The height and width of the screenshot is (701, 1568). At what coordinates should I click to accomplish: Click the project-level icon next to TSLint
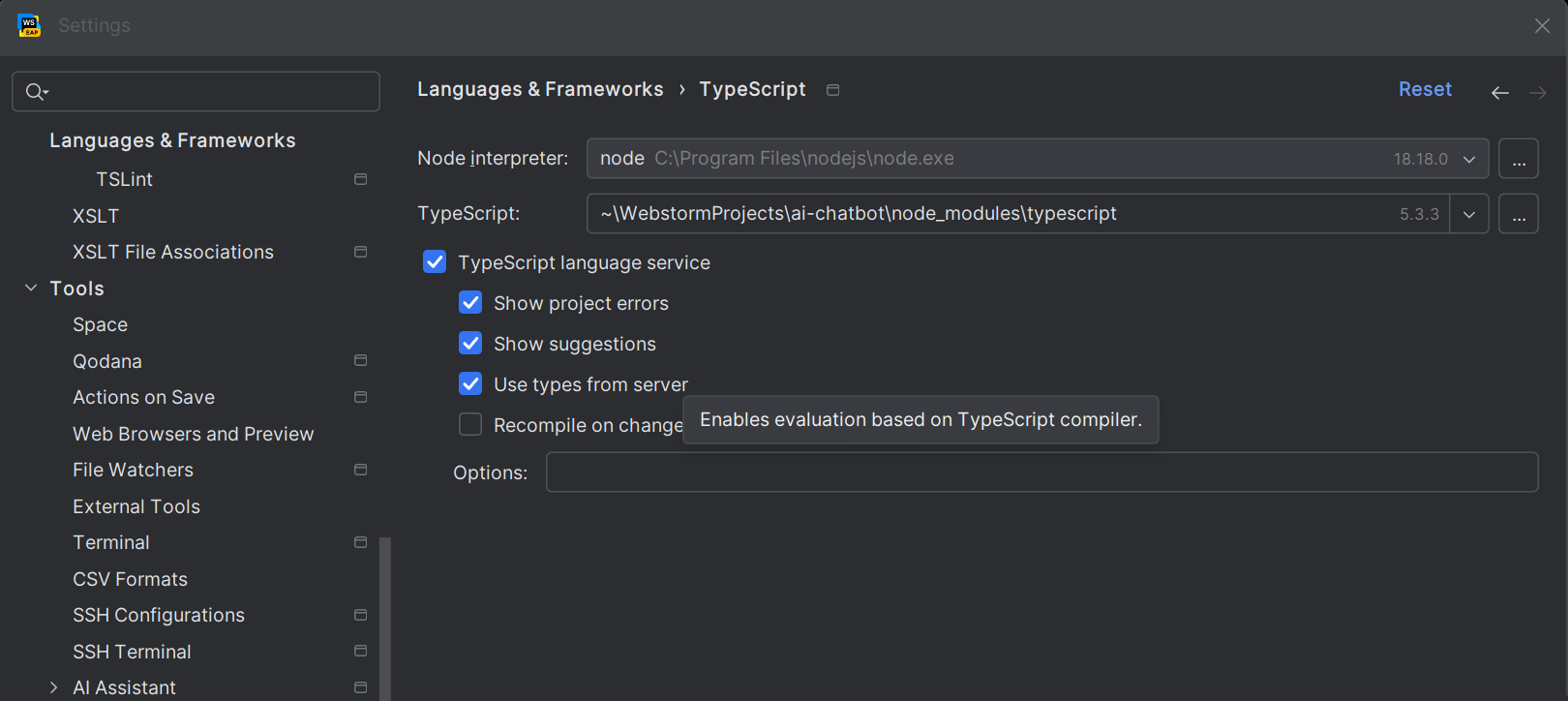[x=360, y=179]
